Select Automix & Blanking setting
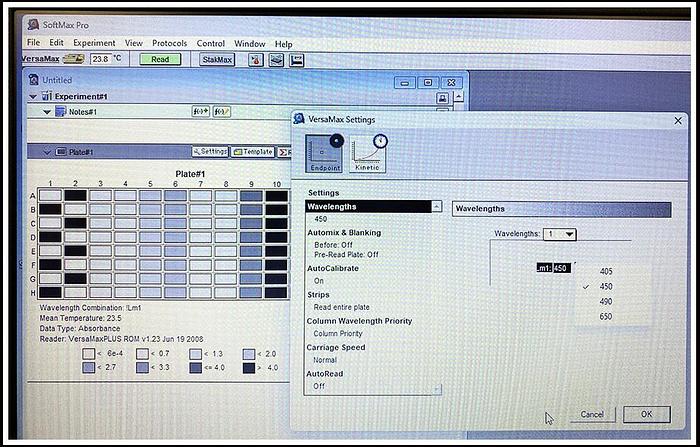 tap(344, 233)
